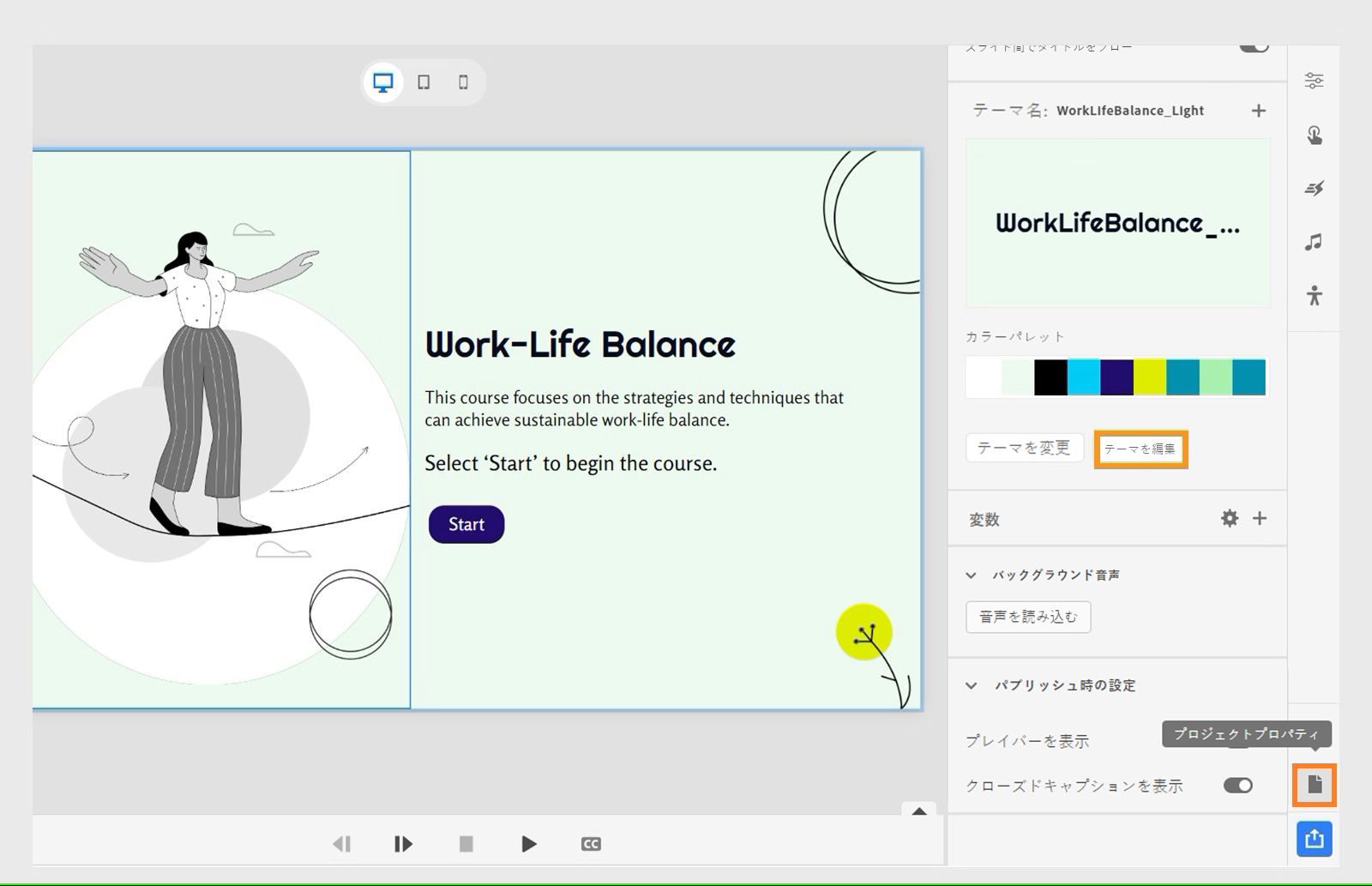
Task: Open project properties document icon
Action: (x=1315, y=784)
